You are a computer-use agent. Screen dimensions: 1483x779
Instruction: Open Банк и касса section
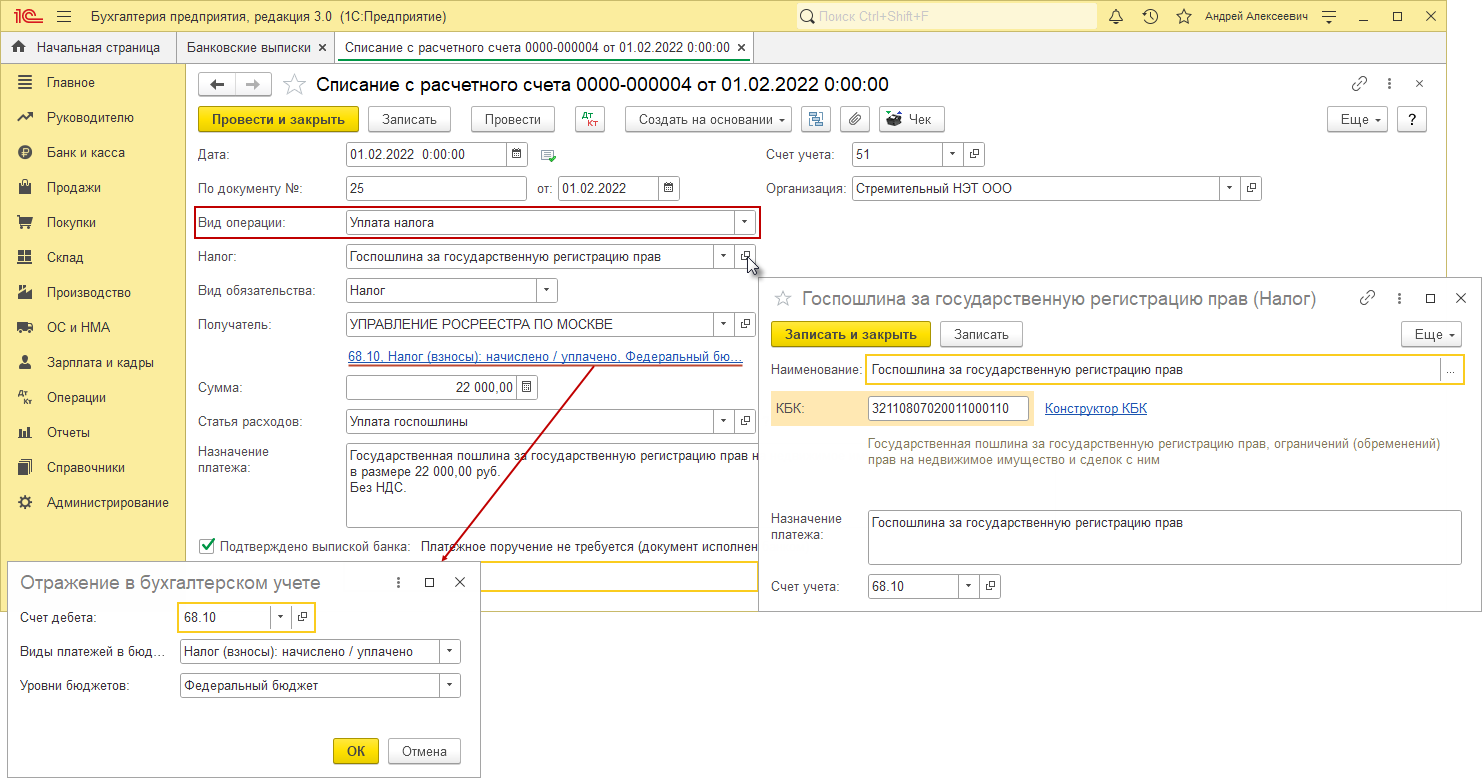[85, 153]
